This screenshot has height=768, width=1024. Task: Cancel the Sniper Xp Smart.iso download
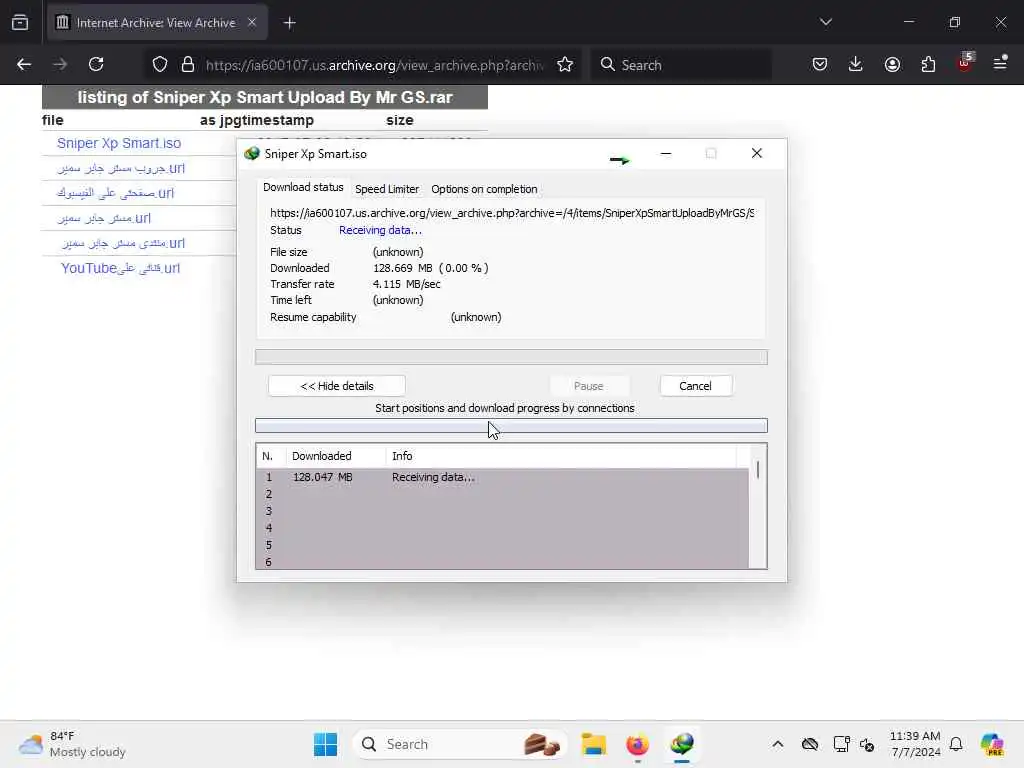(696, 386)
